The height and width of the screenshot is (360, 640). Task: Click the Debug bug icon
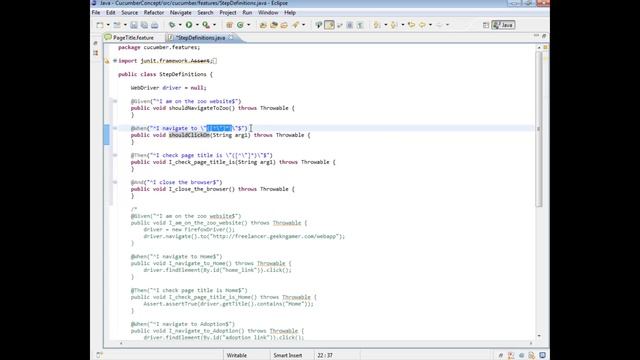click(x=172, y=25)
